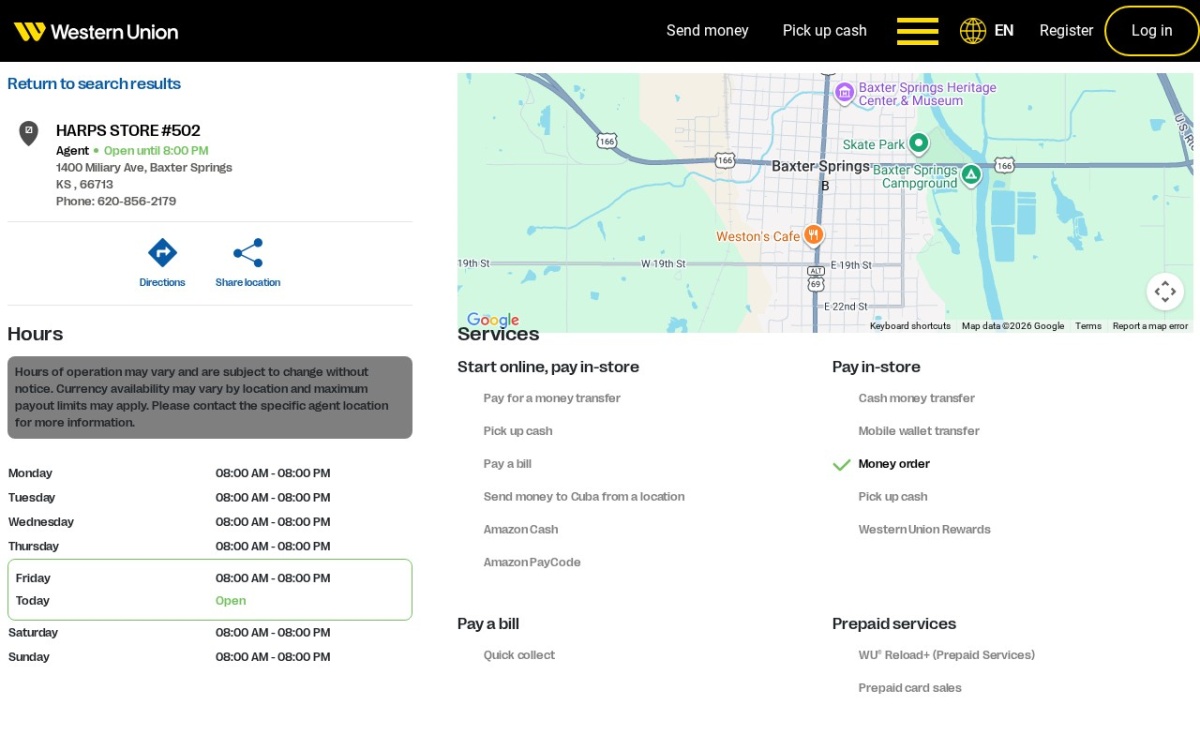
Task: Open Pick up cash in header
Action: pos(825,31)
